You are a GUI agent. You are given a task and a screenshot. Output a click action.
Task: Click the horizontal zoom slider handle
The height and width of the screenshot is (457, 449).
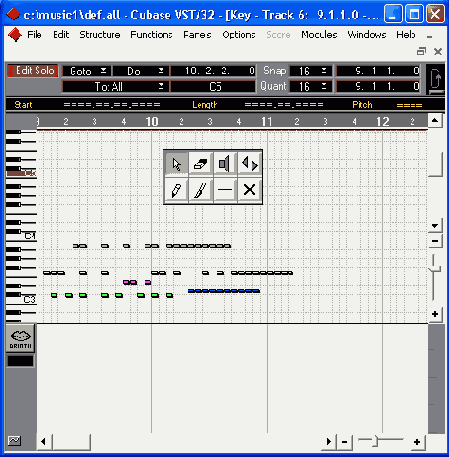[x=376, y=441]
